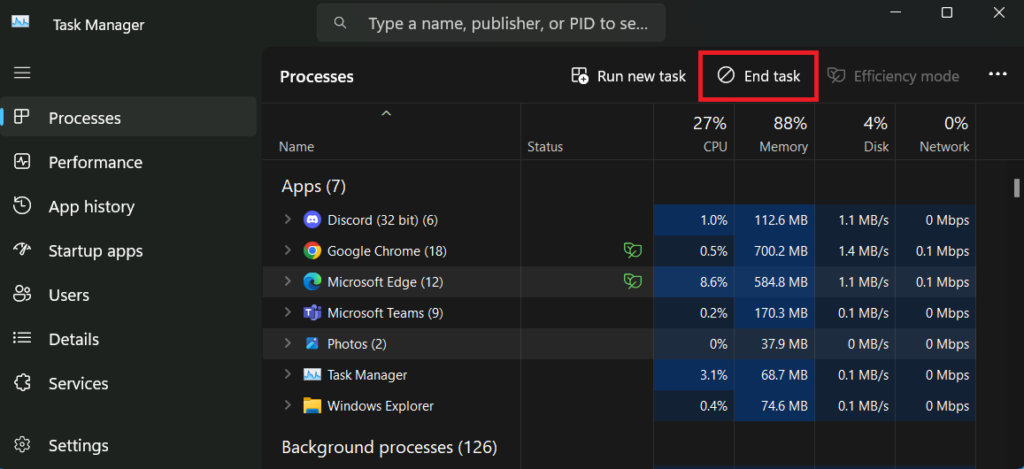Sort processes by Memory column header
Viewport: 1024px width, 469px height.
(775, 133)
